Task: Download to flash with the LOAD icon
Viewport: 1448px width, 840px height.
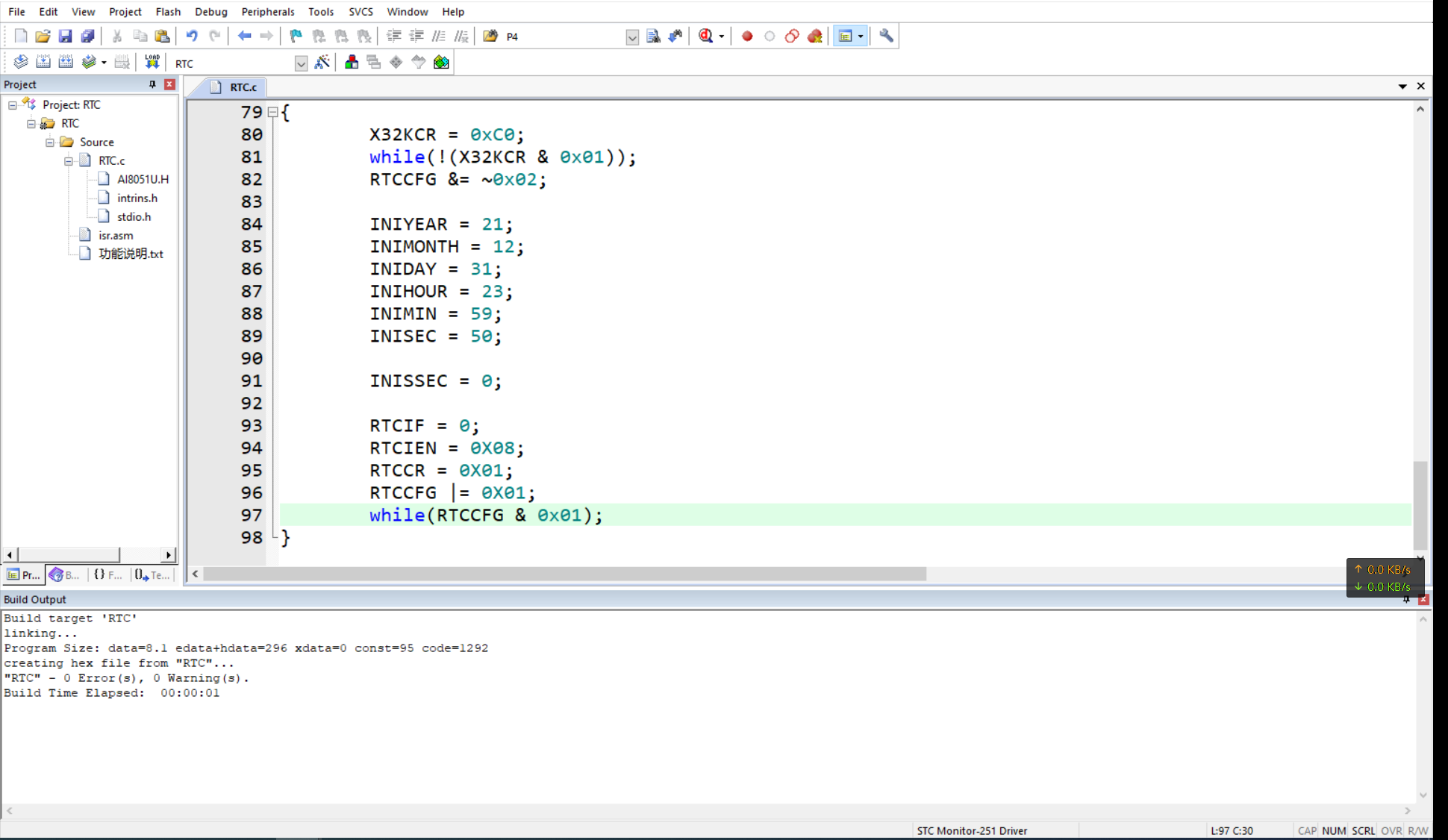Action: pyautogui.click(x=152, y=62)
